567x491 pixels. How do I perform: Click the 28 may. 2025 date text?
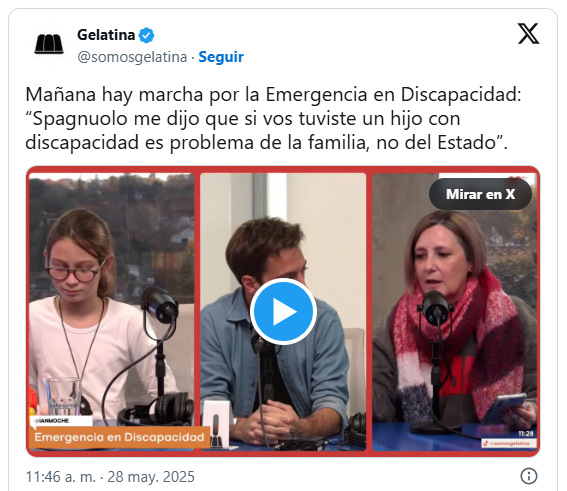click(x=151, y=477)
